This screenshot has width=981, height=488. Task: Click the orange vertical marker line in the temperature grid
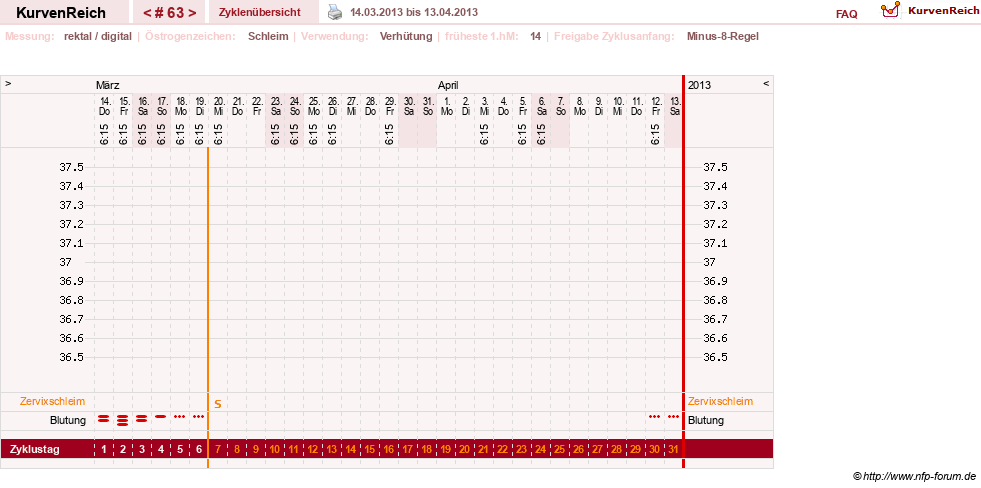(208, 269)
